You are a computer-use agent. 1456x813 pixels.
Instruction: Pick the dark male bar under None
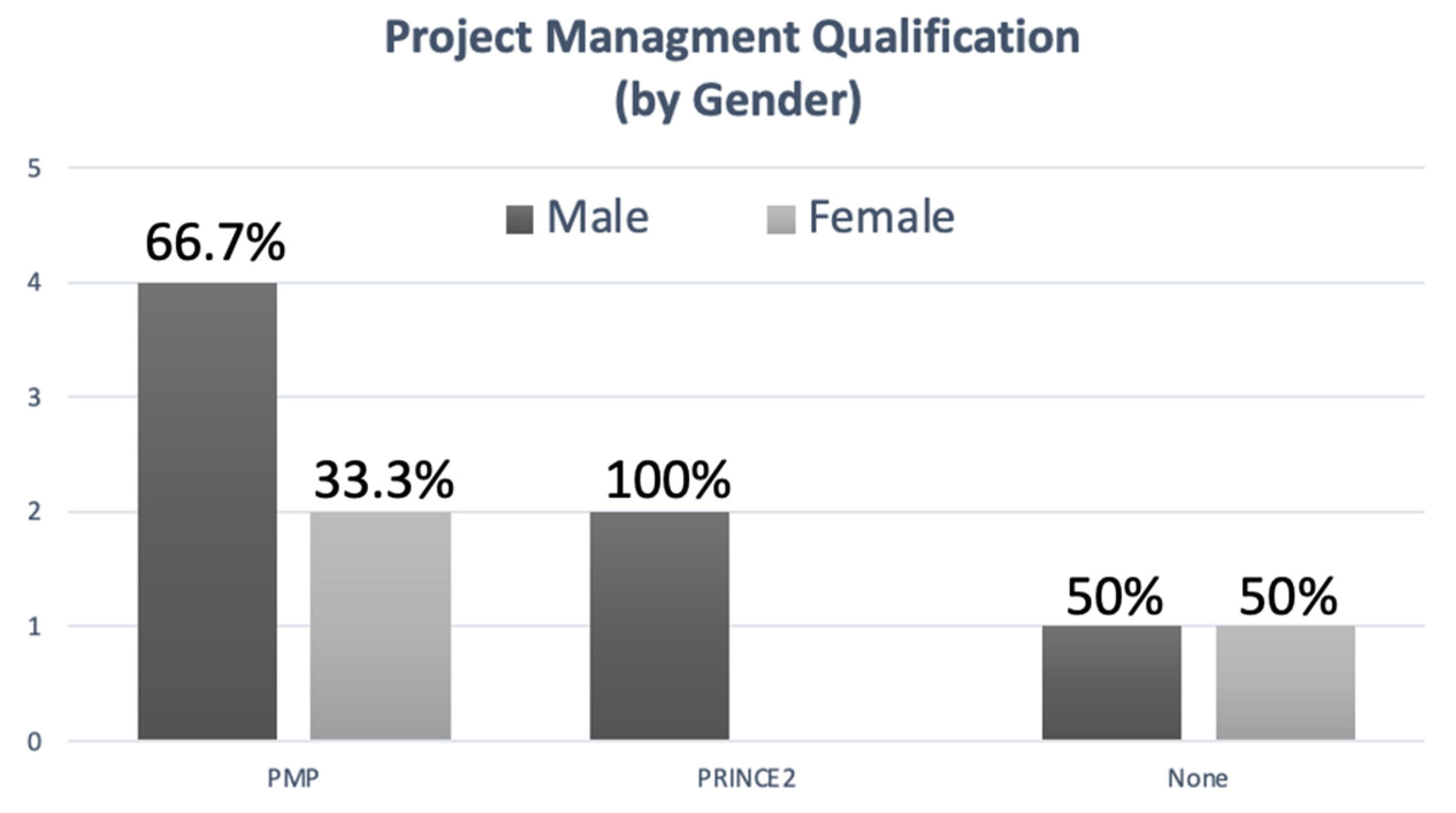click(1111, 682)
